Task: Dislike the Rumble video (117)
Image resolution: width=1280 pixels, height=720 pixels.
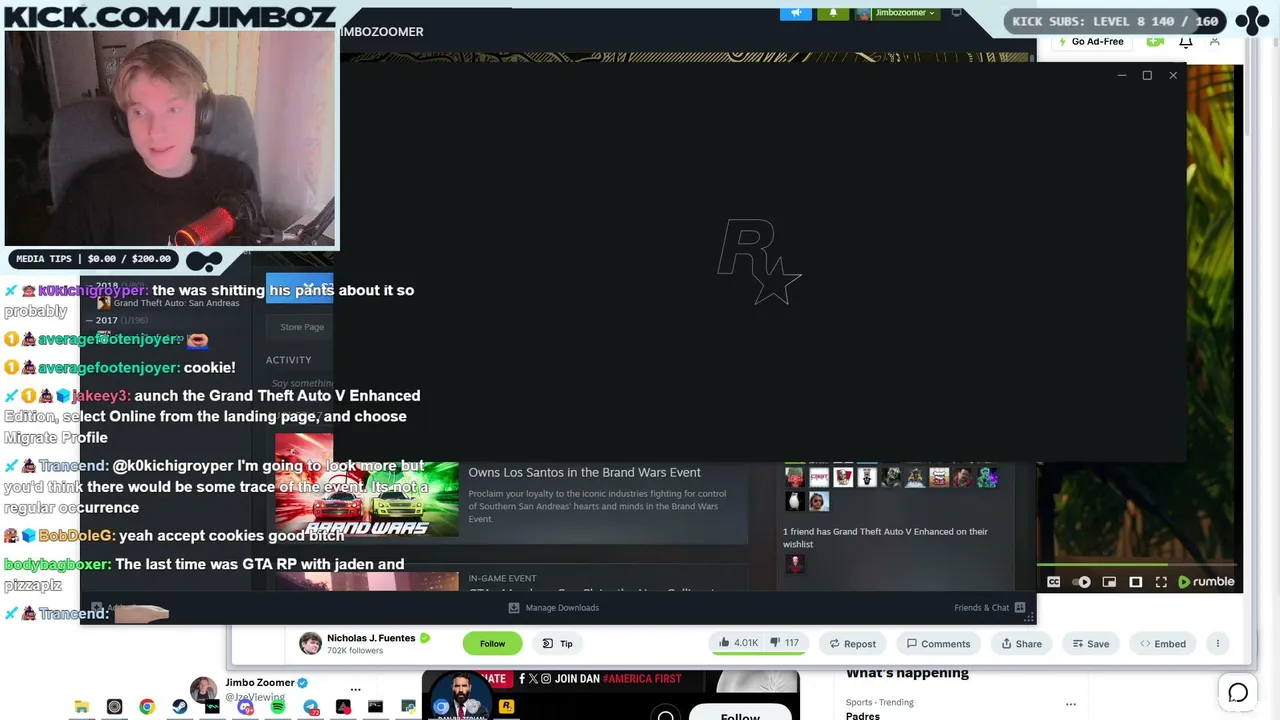Action: pyautogui.click(x=785, y=643)
